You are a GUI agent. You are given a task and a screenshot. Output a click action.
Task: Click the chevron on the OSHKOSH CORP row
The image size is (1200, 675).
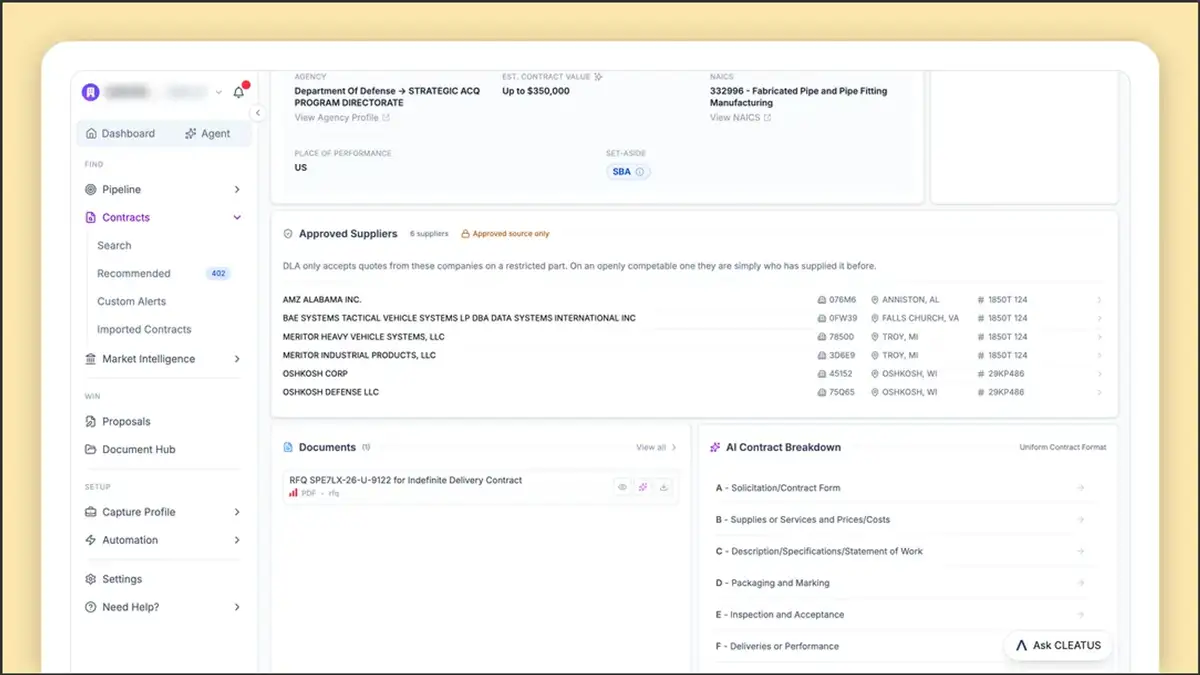coord(1099,374)
